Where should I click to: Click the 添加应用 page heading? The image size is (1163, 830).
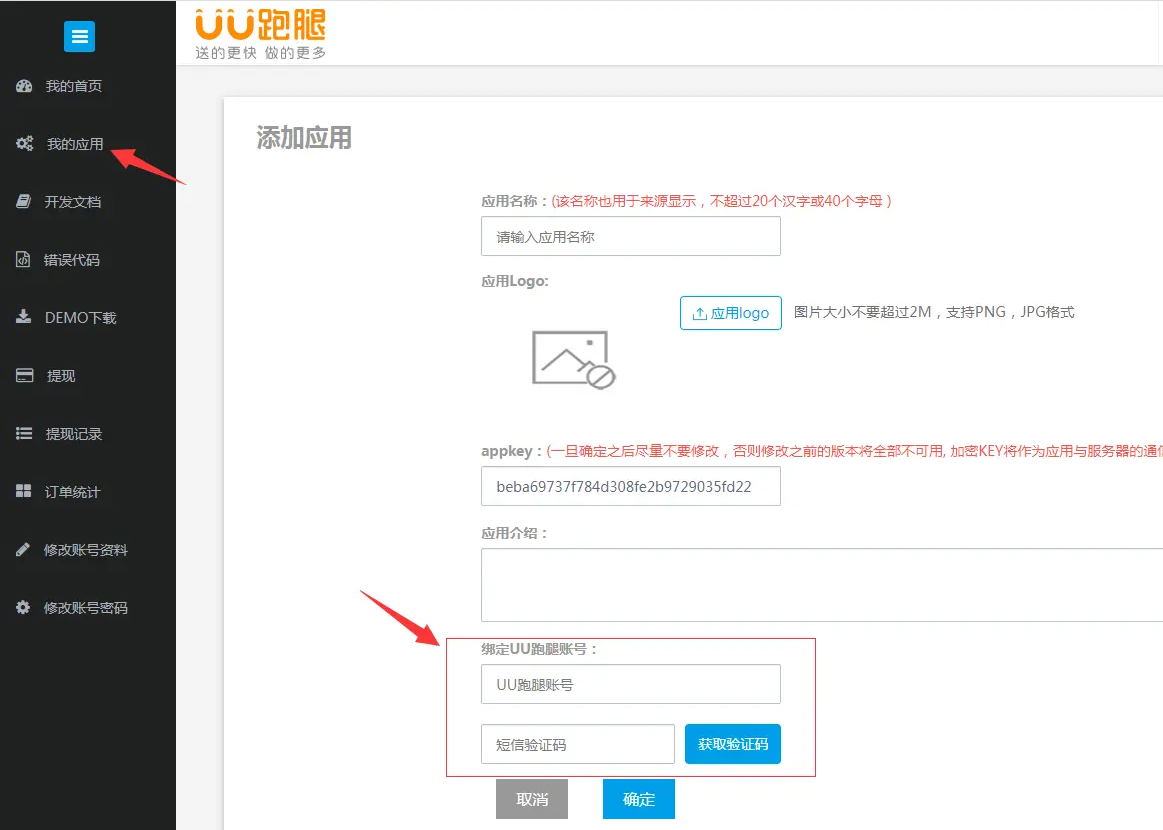[304, 138]
